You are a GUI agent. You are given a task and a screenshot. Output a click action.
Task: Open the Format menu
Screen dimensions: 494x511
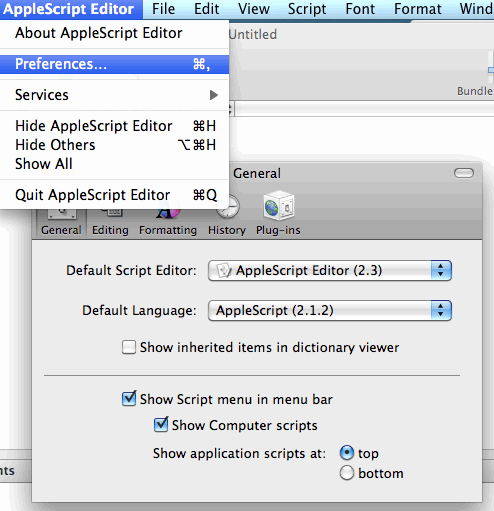click(x=418, y=9)
